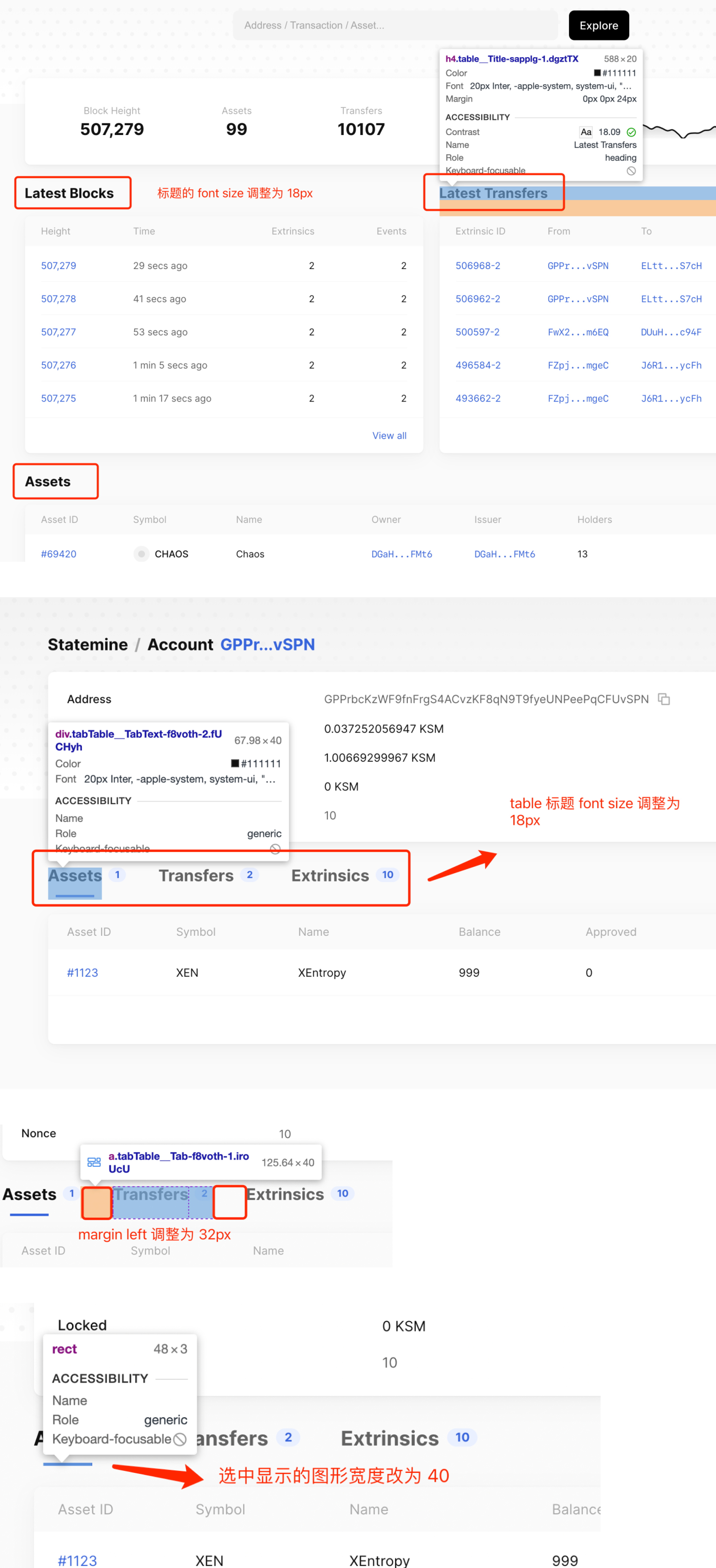
Task: Open asset #1123 in account assets table
Action: click(x=82, y=973)
